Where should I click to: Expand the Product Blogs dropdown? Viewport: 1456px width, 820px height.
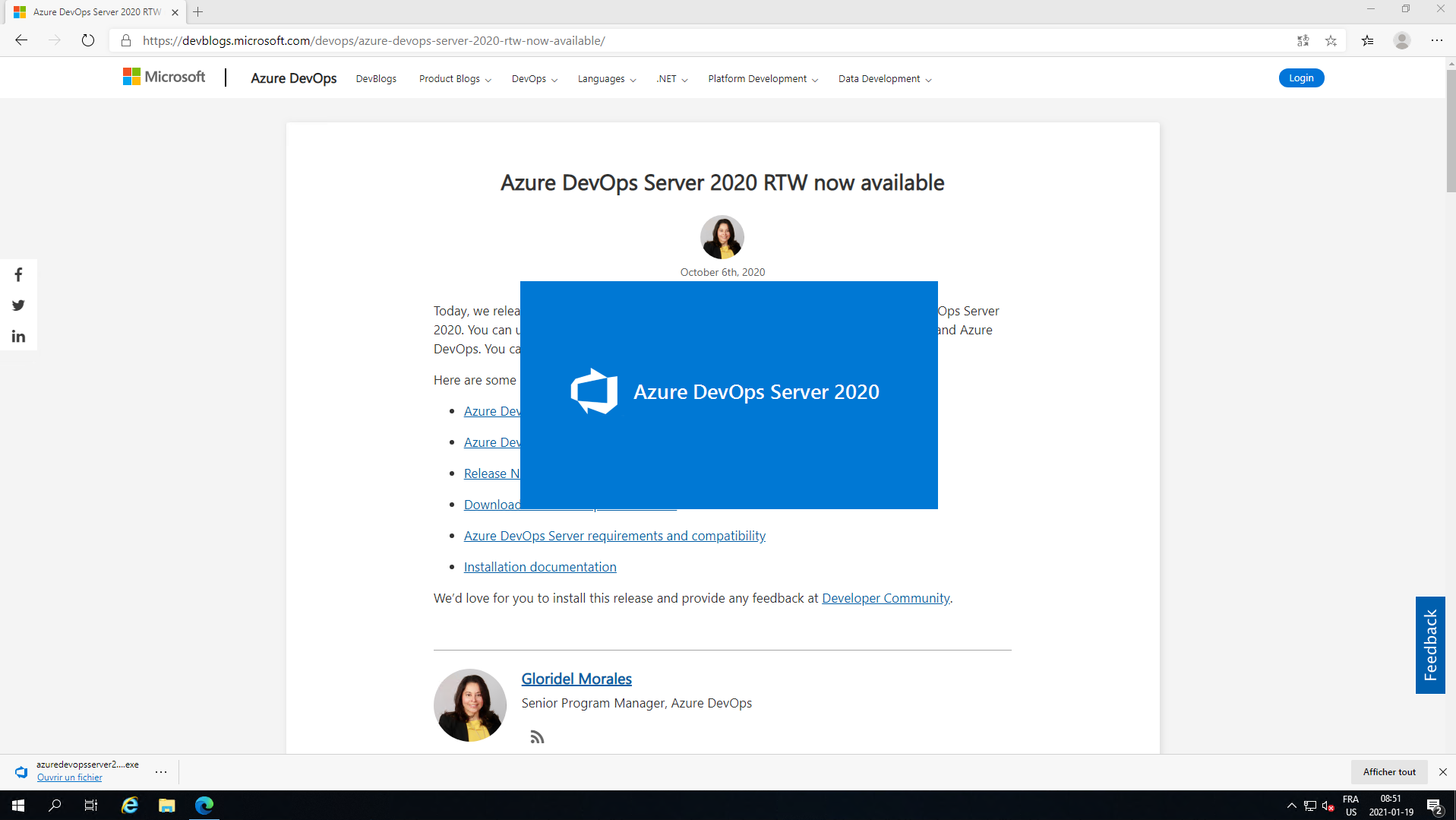(454, 79)
